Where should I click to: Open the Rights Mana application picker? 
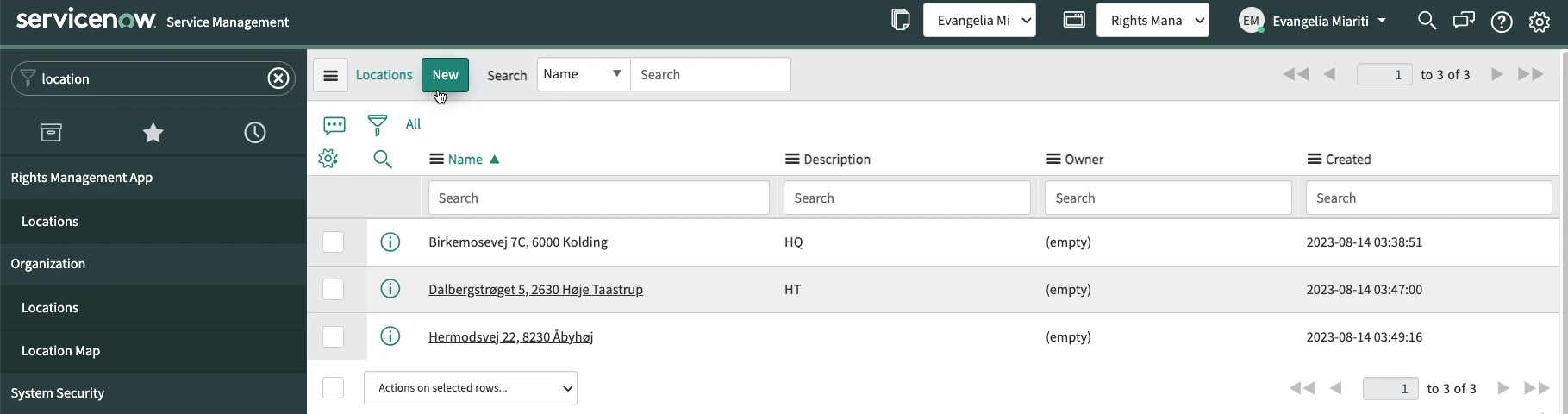point(1152,21)
